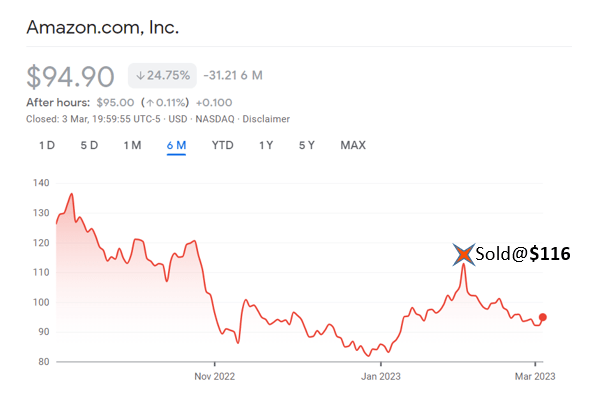Click the down arrow in 24.75% badge
This screenshot has width=605, height=416.
(x=140, y=74)
